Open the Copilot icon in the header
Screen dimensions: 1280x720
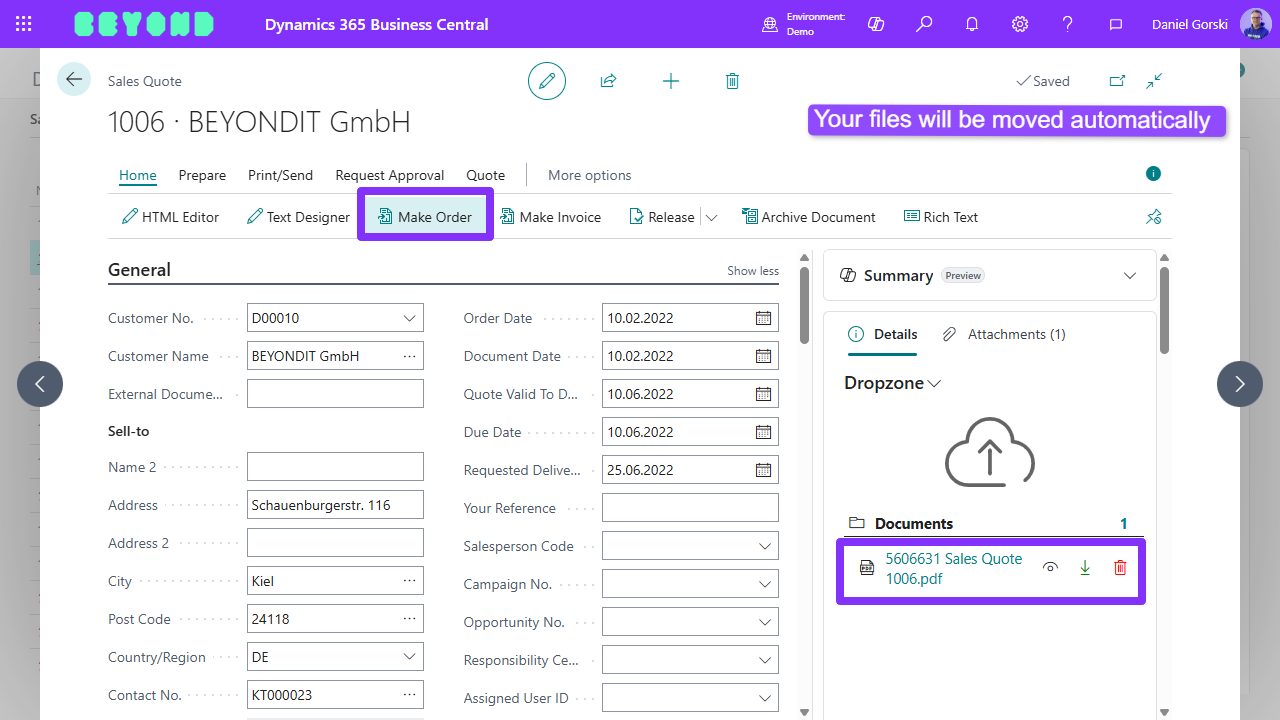tap(876, 23)
